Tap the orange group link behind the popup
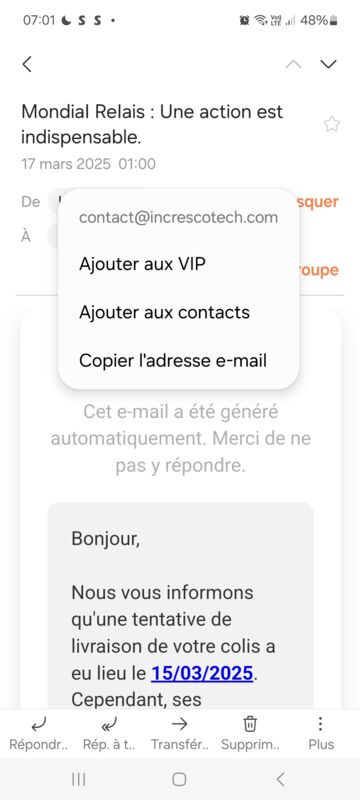The width and height of the screenshot is (360, 800). pyautogui.click(x=319, y=270)
